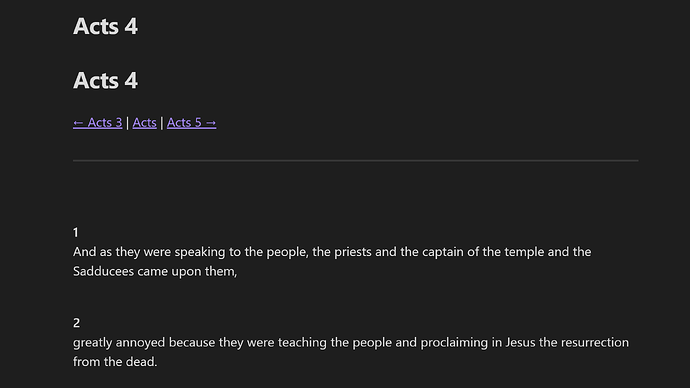Open the Acts book index link
Viewport: 690px width, 388px height.
[x=144, y=123]
